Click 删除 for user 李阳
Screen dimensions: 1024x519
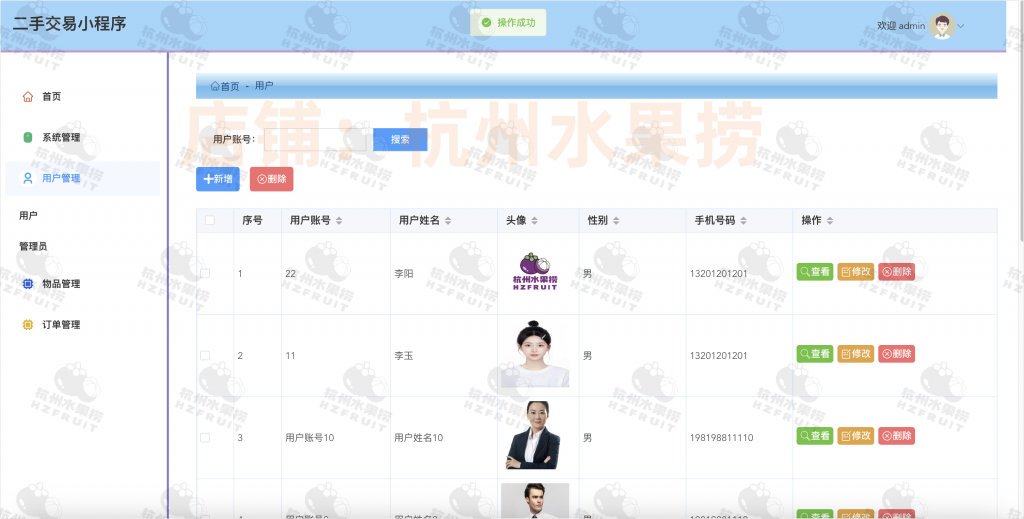(896, 272)
